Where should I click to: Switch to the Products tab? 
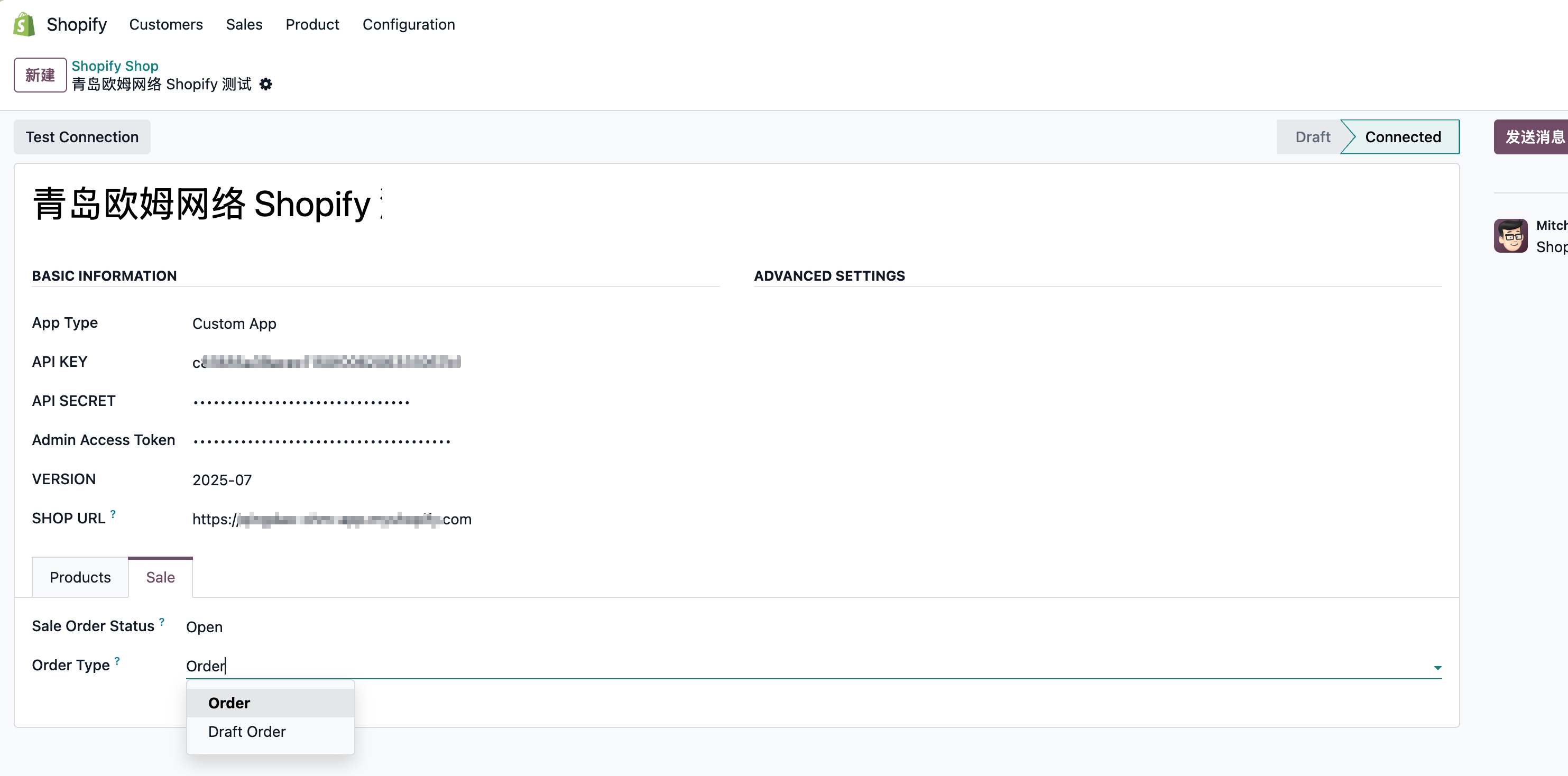(80, 577)
